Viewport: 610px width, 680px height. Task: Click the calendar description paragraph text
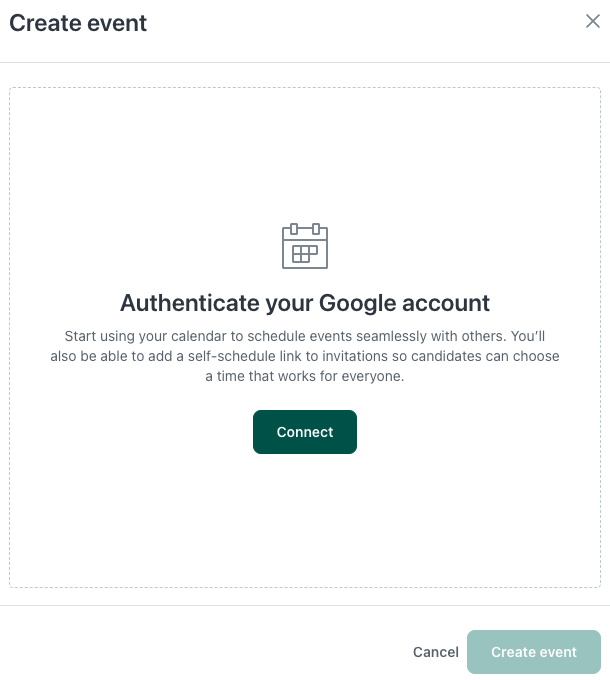click(305, 356)
